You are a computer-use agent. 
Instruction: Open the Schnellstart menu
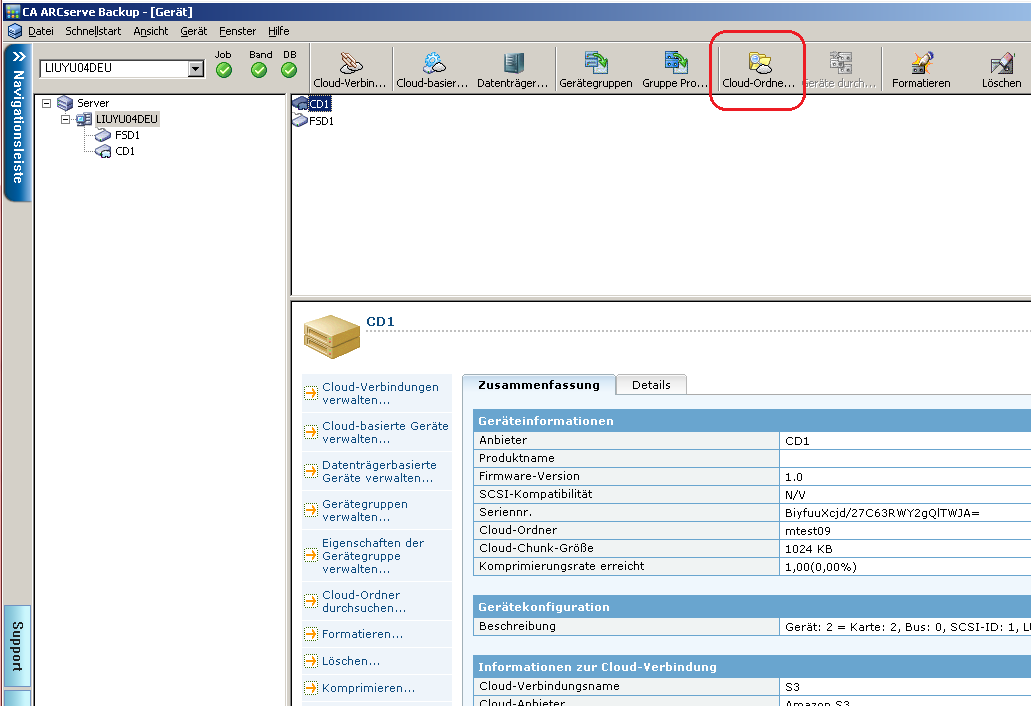93,31
